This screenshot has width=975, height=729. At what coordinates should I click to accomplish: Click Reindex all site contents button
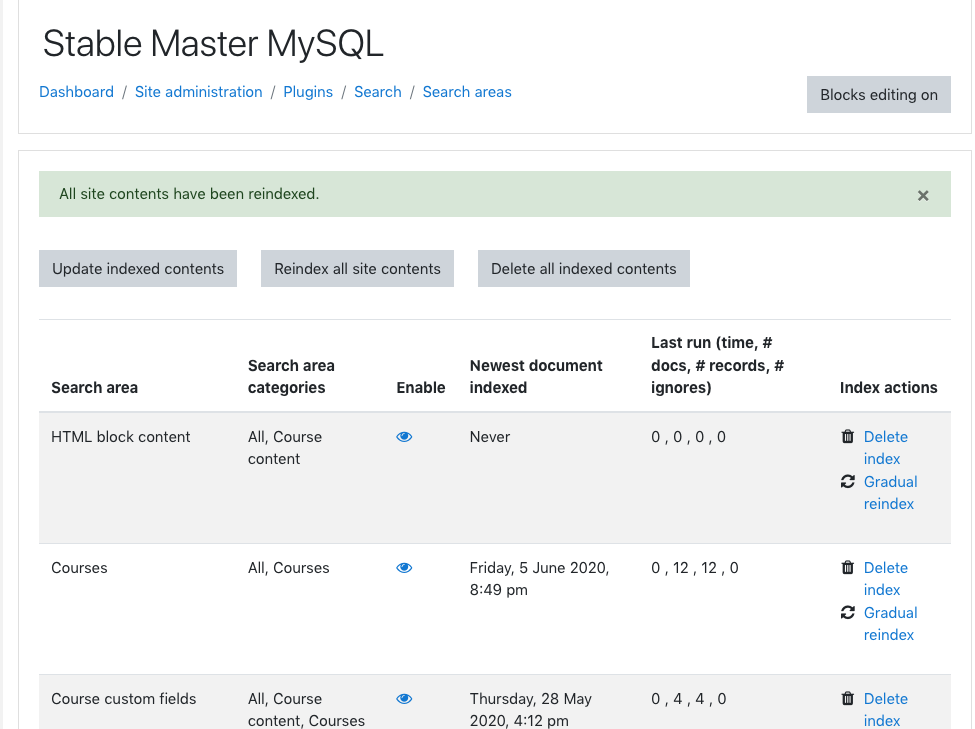point(358,269)
